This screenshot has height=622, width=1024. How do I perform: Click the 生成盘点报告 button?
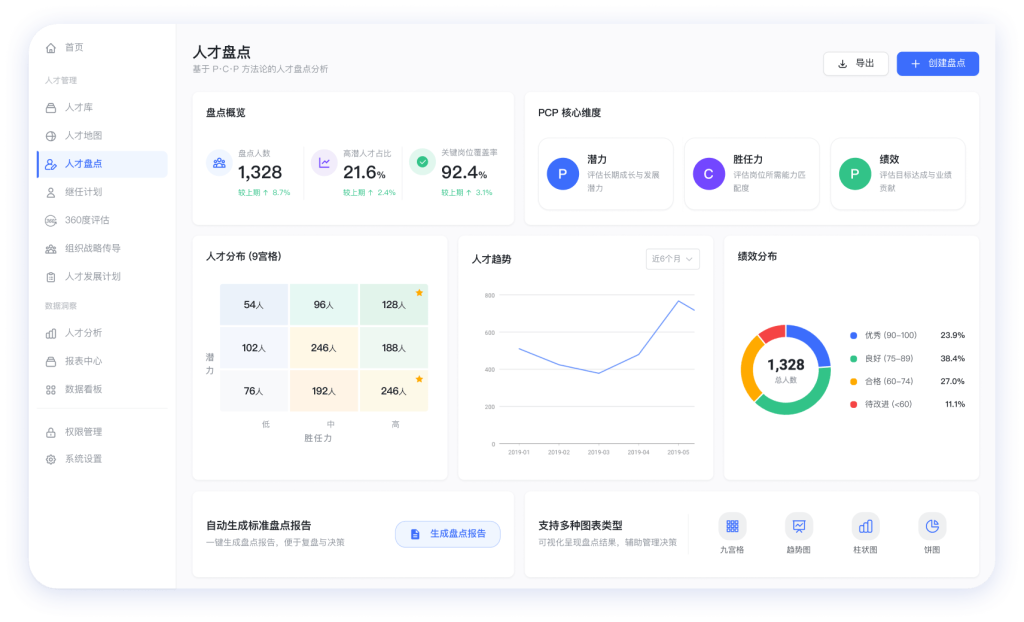(x=448, y=534)
